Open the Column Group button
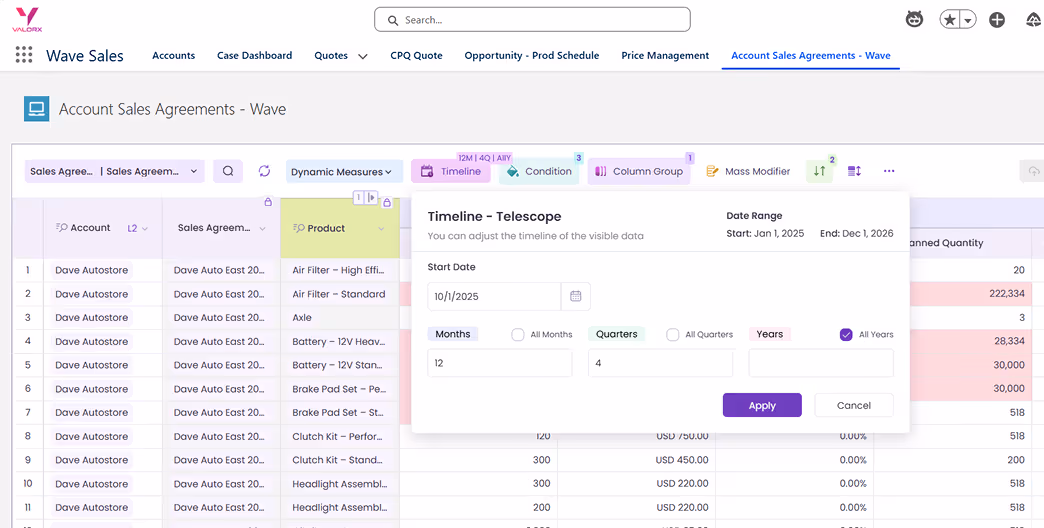Image resolution: width=1044 pixels, height=528 pixels. (639, 171)
